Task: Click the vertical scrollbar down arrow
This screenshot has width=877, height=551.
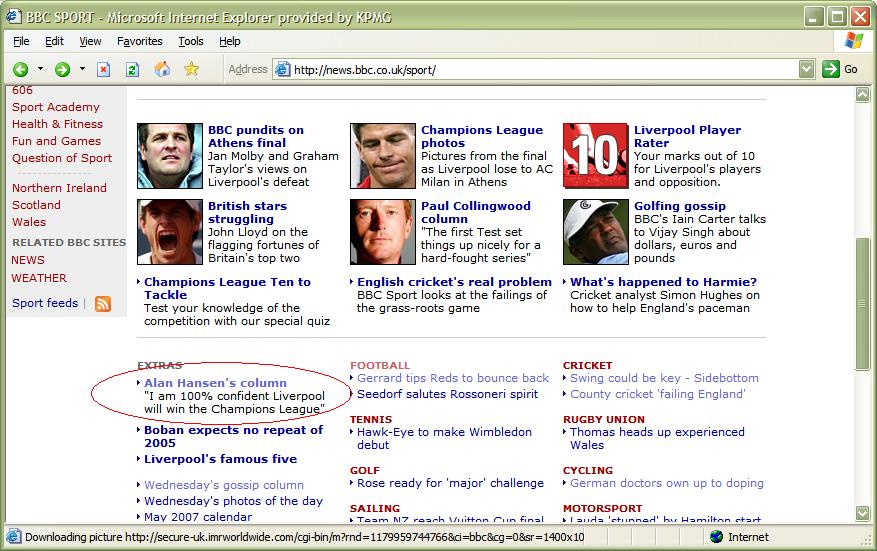Action: pyautogui.click(x=862, y=513)
